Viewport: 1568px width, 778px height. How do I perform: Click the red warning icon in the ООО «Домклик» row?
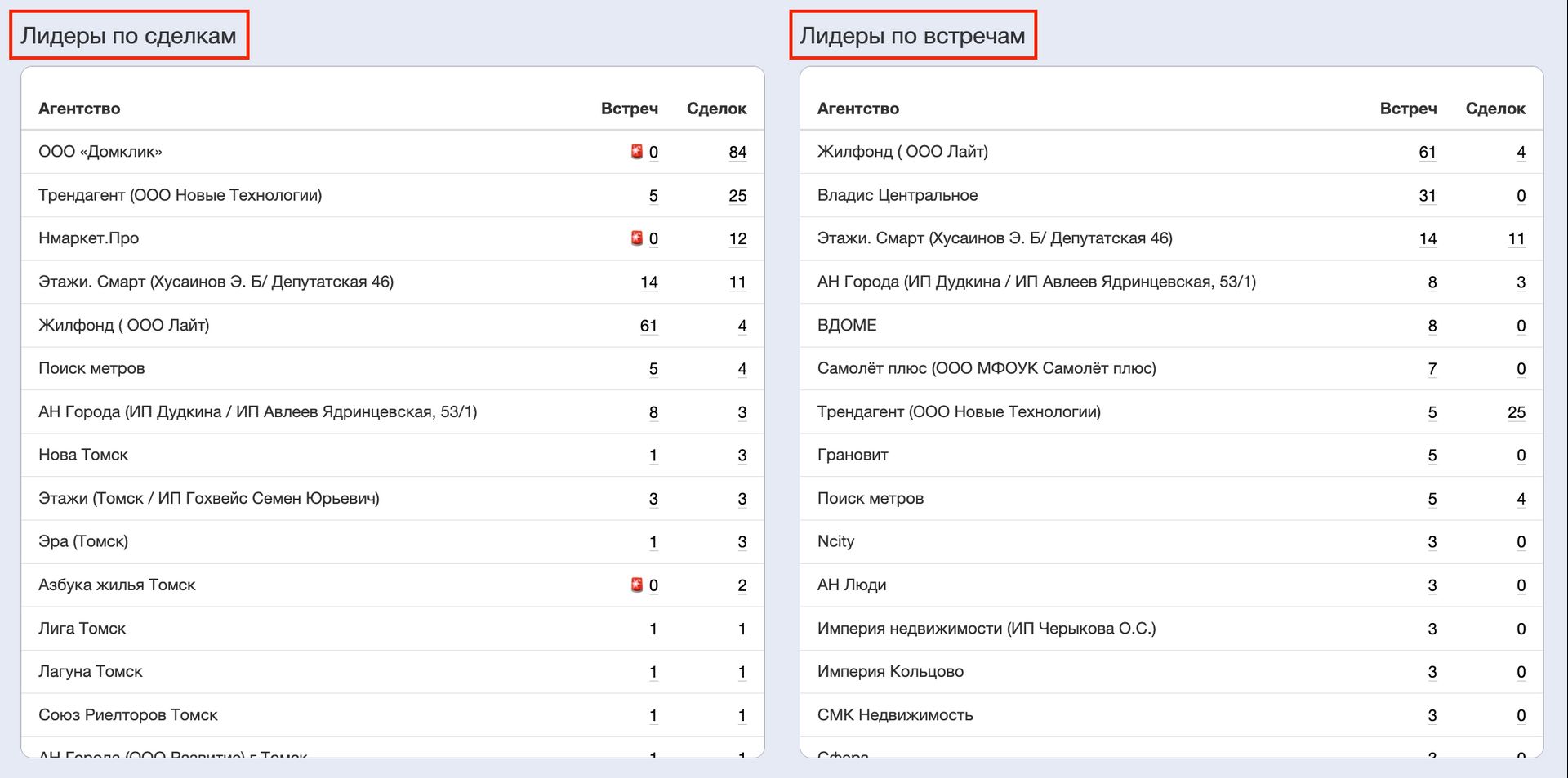pos(637,152)
